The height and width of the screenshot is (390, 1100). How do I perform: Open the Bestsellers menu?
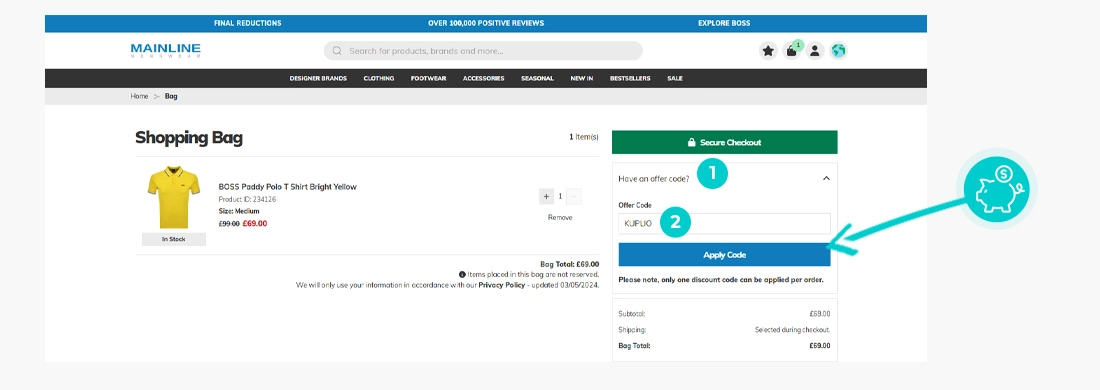(630, 79)
